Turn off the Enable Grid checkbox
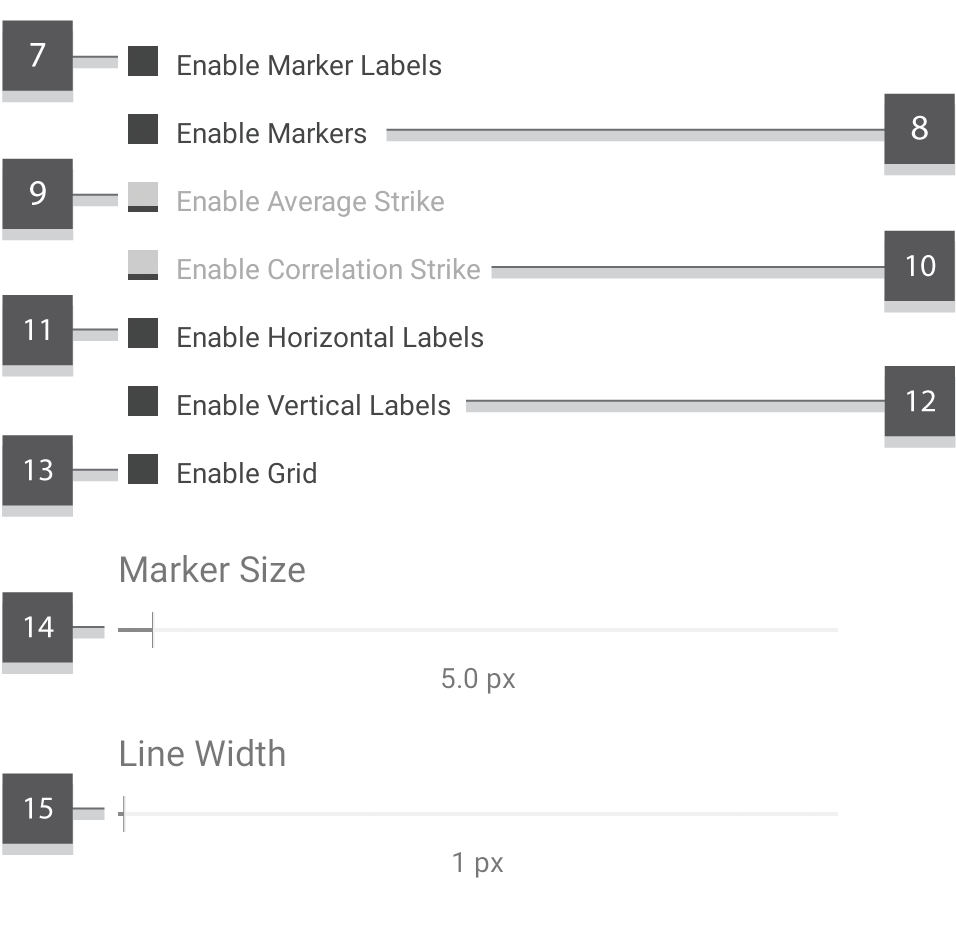This screenshot has width=956, height=930. (x=141, y=473)
